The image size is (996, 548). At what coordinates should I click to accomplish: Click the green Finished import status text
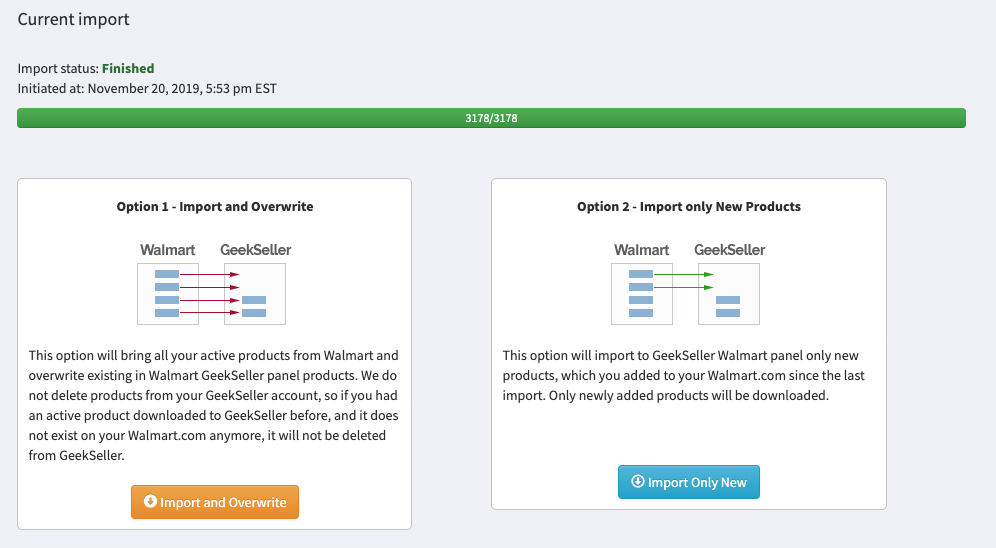128,68
